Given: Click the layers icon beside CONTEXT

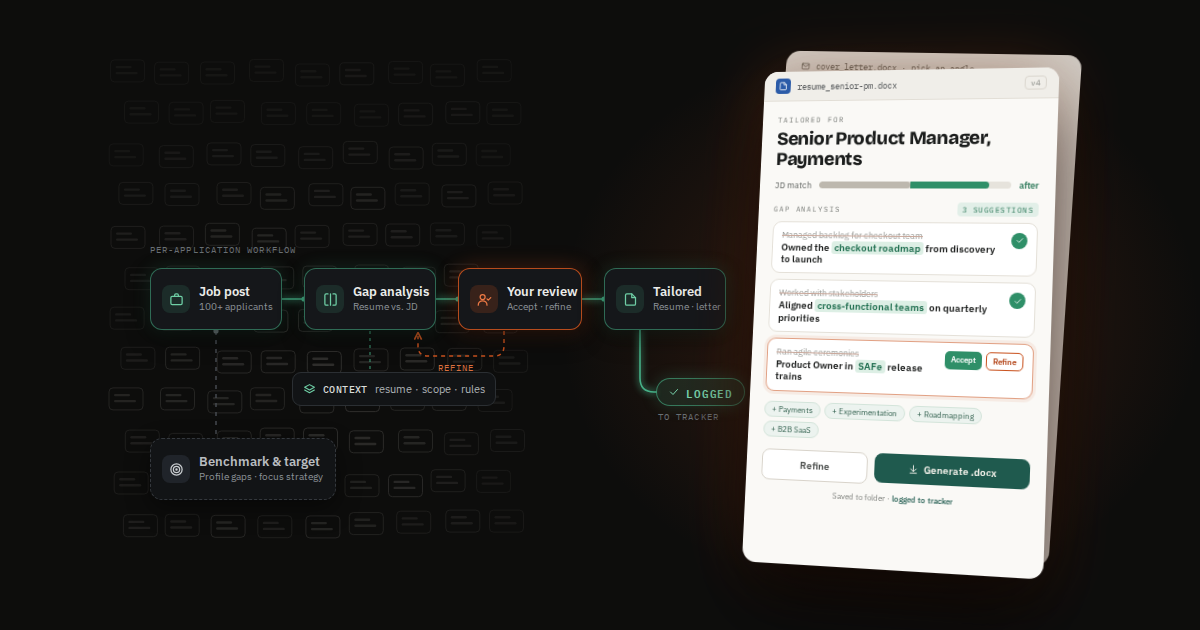Looking at the screenshot, I should point(310,389).
